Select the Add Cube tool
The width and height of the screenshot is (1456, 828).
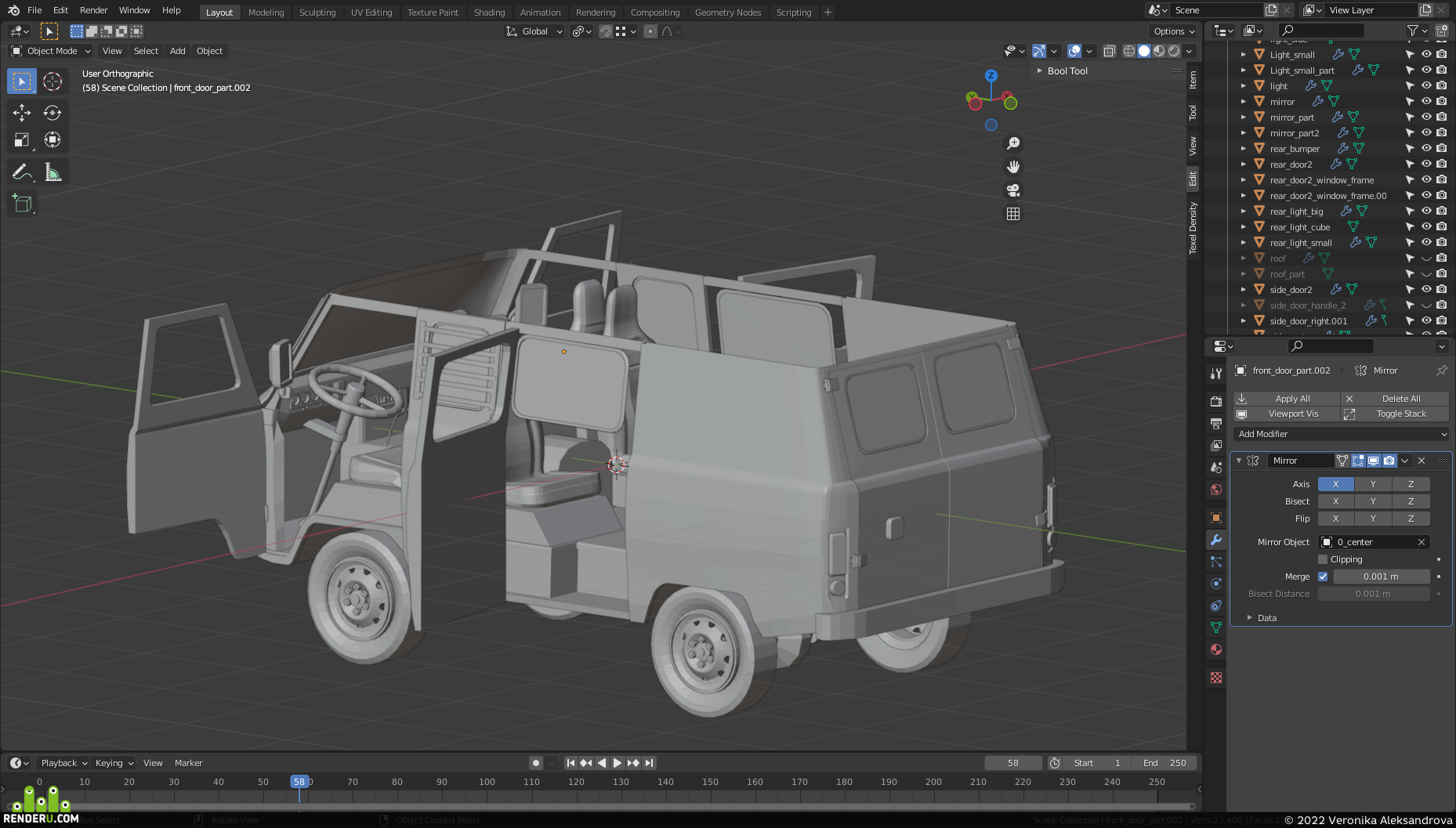[x=22, y=204]
